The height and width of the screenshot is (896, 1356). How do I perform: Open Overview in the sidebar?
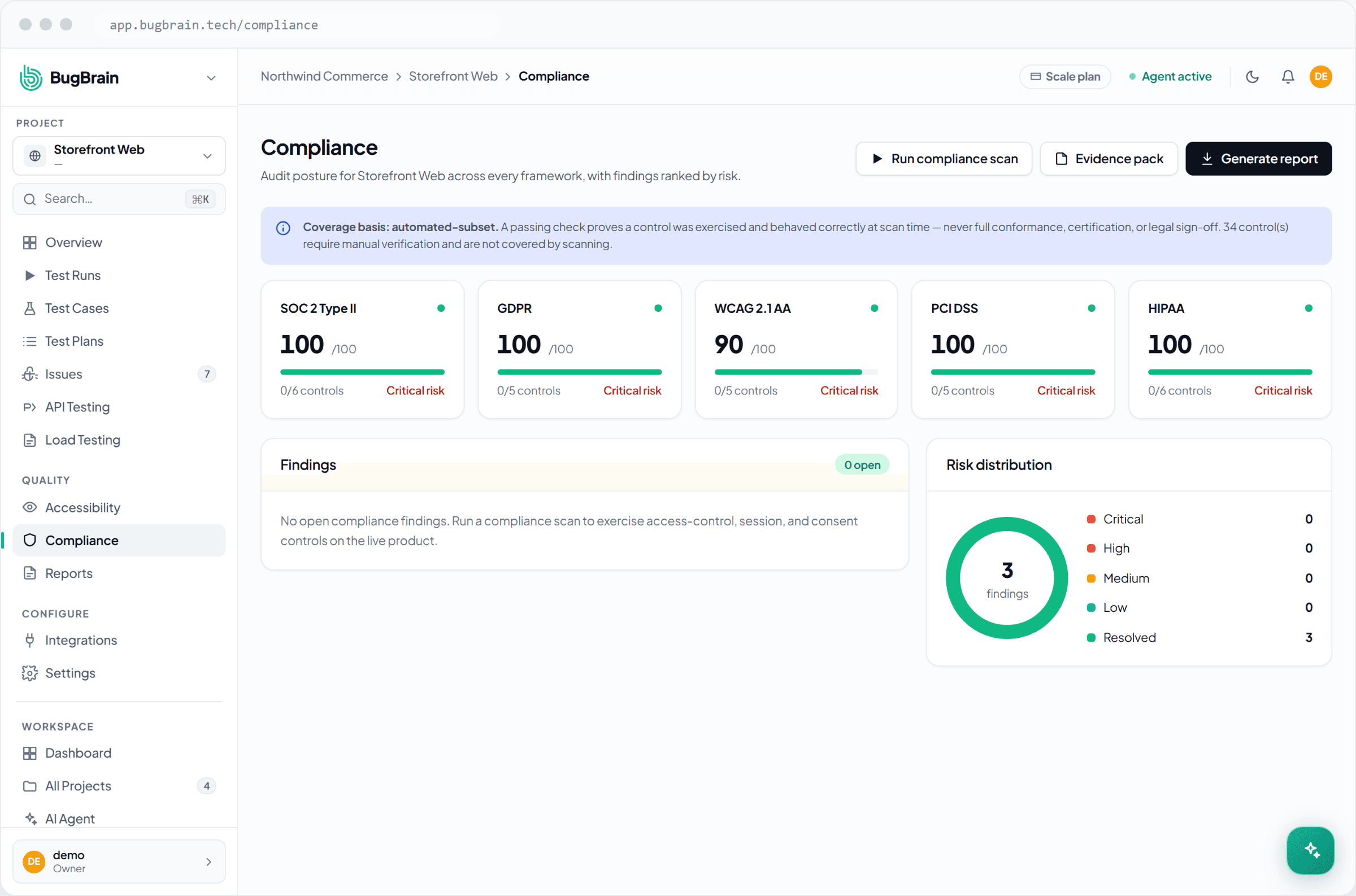[119, 242]
